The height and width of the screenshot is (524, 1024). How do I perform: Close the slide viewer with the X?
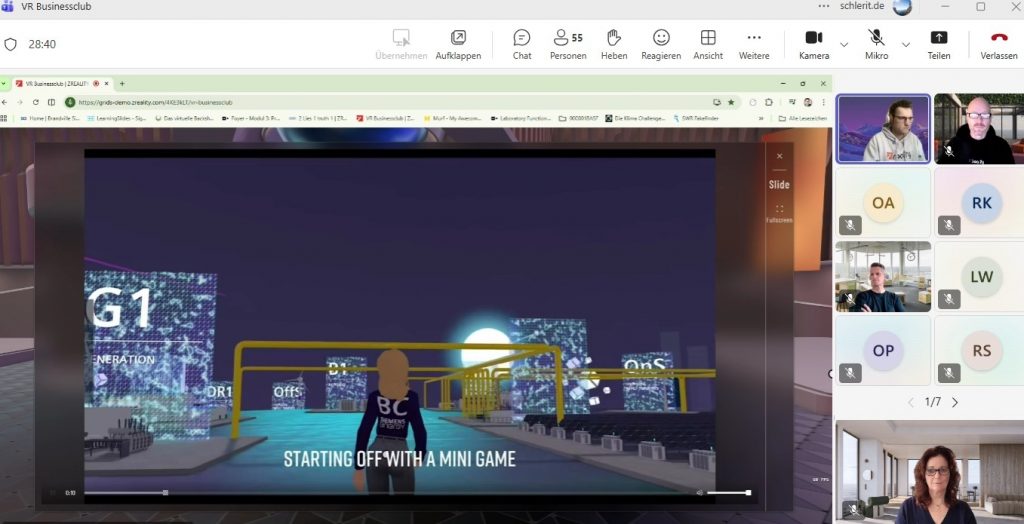(x=780, y=156)
